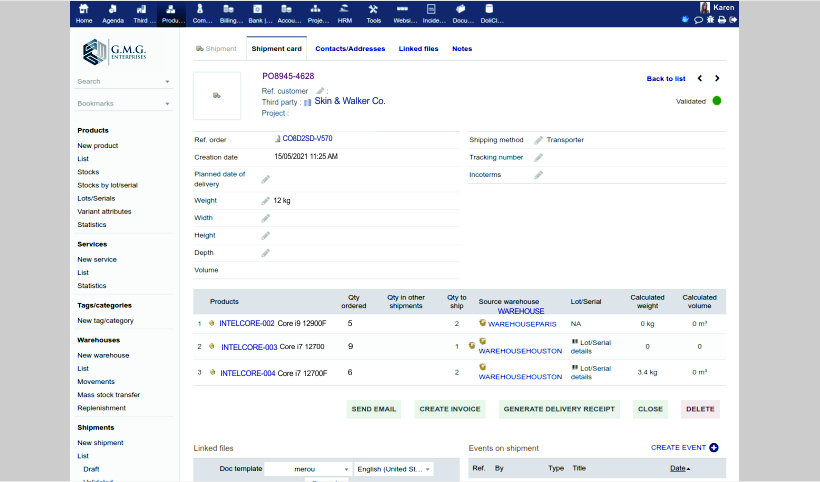This screenshot has height=482, width=820.
Task: Edit Tracking number pencil icon
Action: click(x=538, y=157)
